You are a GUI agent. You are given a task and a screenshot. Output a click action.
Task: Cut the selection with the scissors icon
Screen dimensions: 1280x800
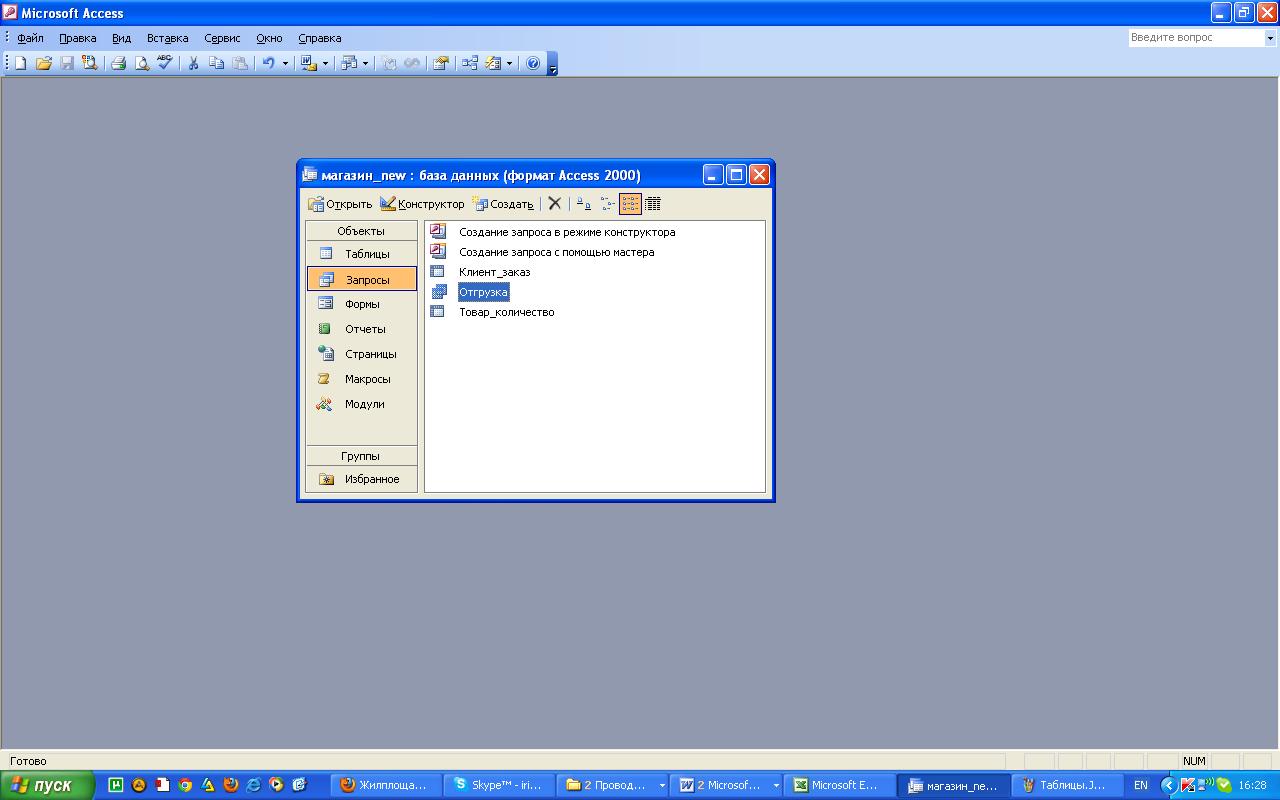[x=193, y=63]
